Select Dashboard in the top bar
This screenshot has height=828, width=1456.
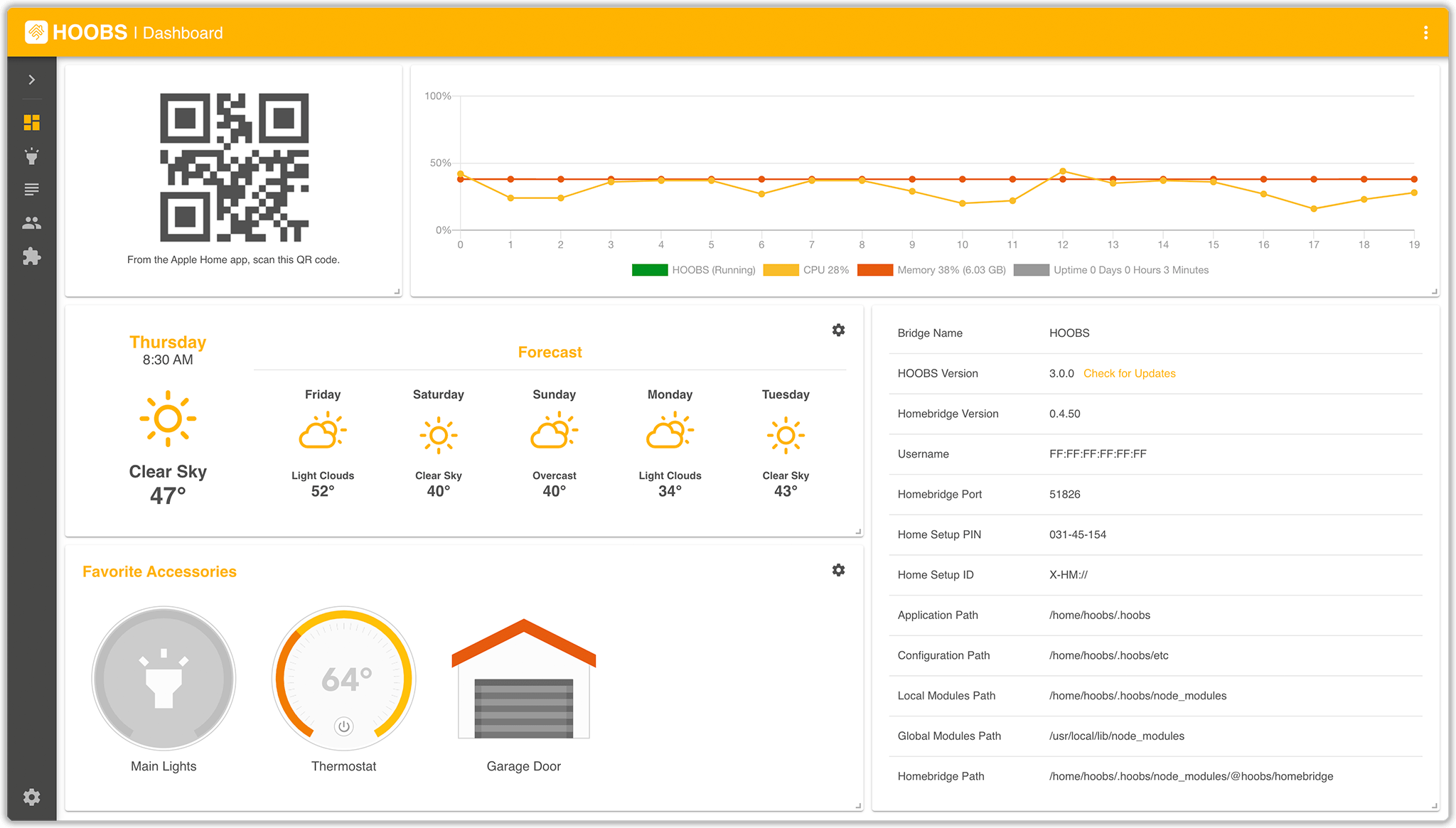[182, 33]
